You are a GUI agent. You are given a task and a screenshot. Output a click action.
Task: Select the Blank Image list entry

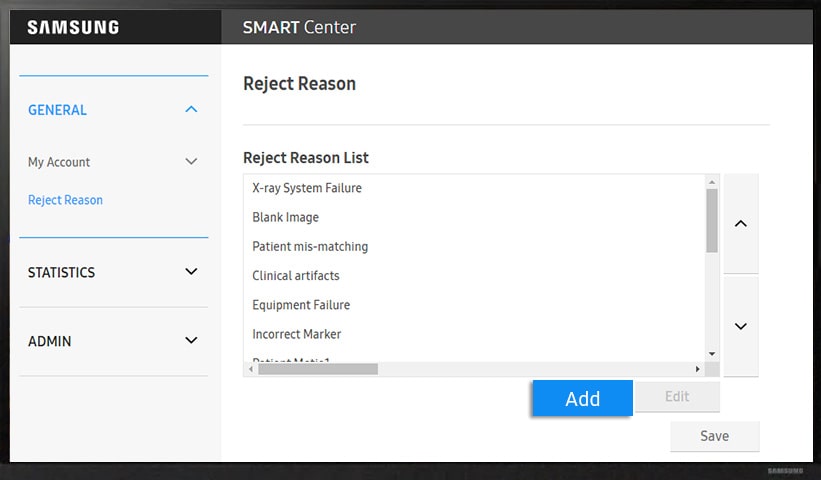point(286,217)
